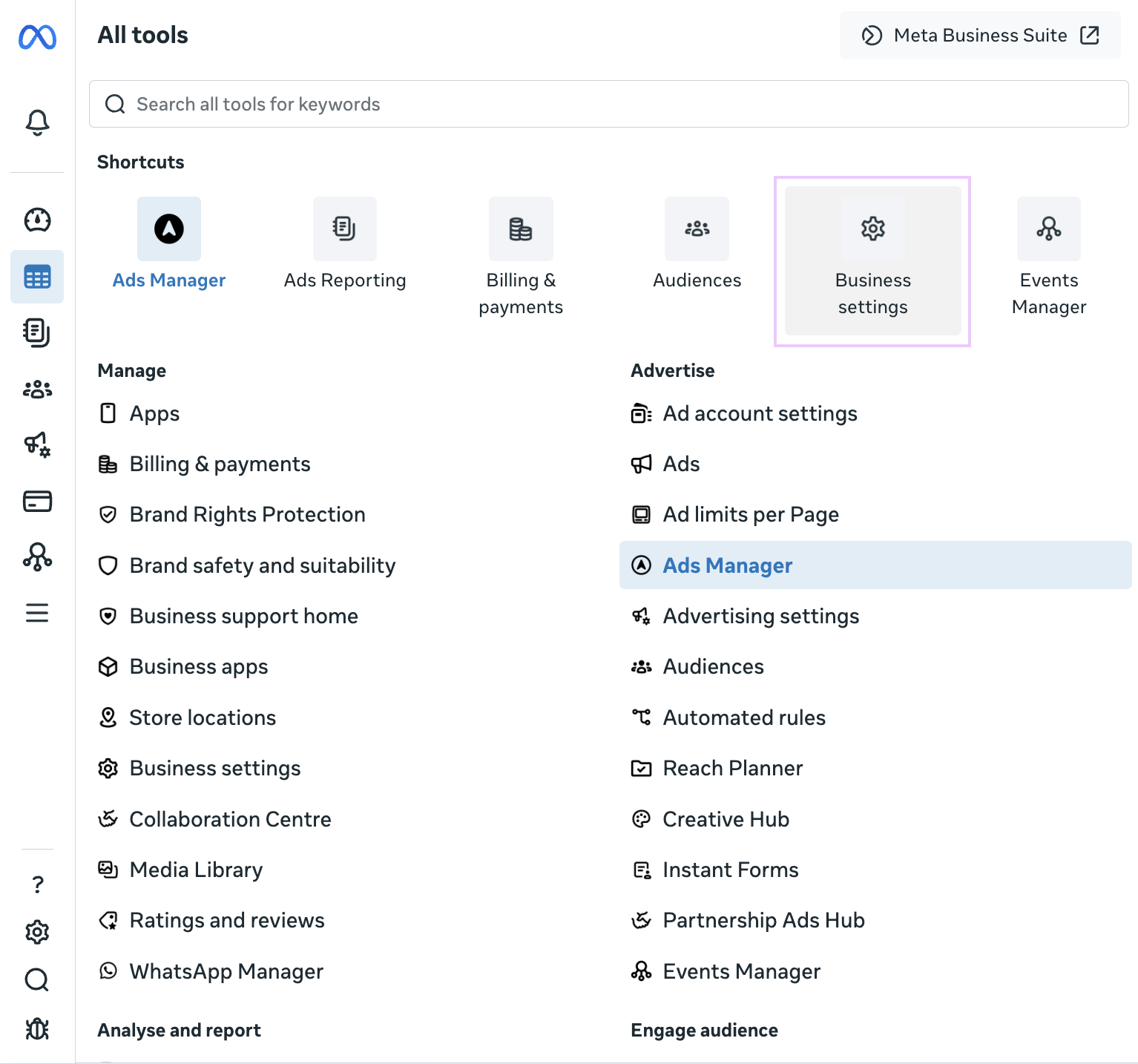This screenshot has width=1138, height=1064.
Task: Select the Ads Manager table icon in sidebar
Action: [37, 277]
